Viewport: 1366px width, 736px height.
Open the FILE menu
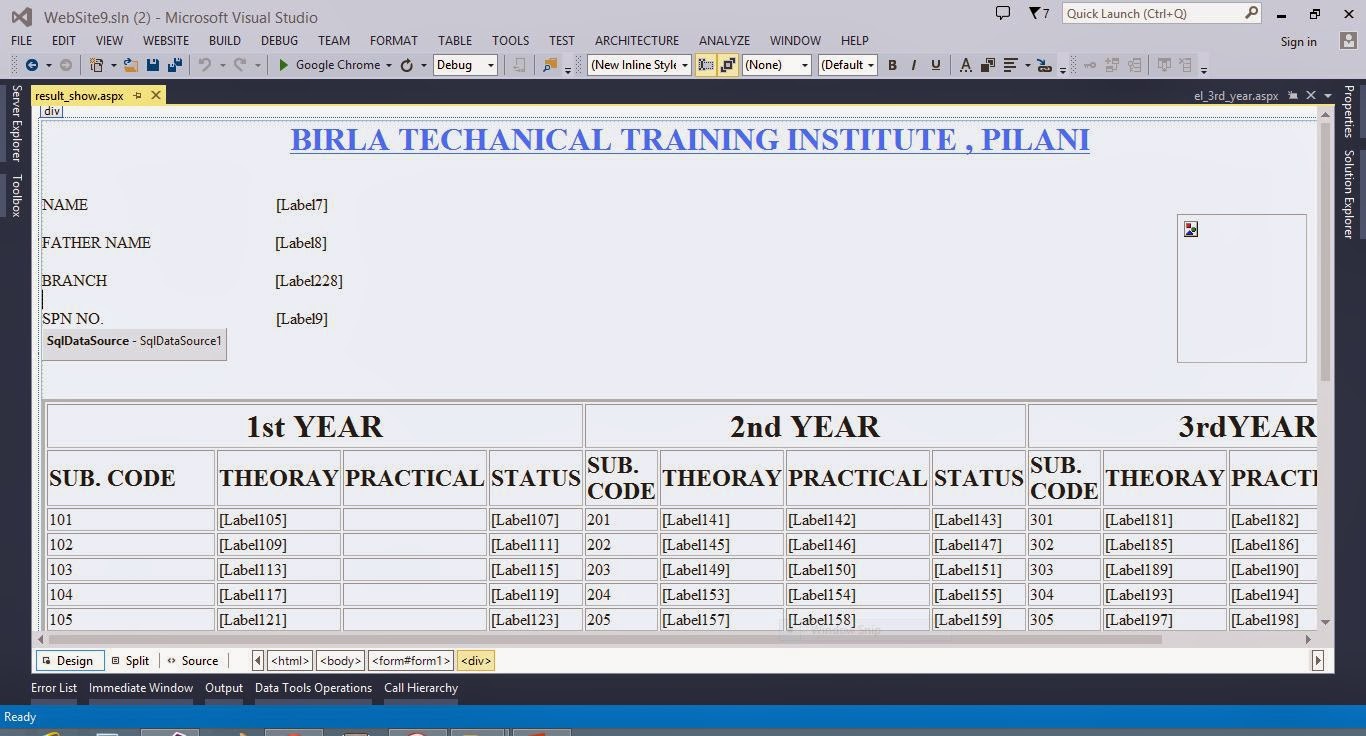pyautogui.click(x=21, y=41)
